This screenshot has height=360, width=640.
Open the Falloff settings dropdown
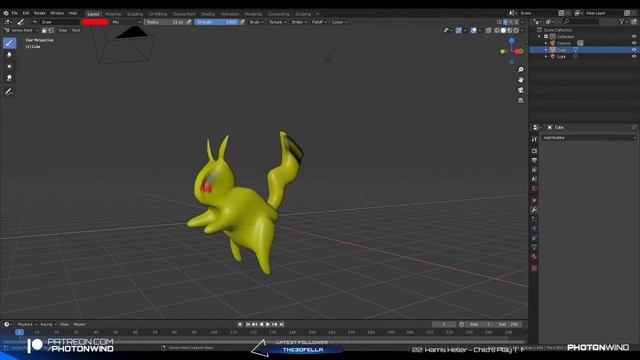319,22
